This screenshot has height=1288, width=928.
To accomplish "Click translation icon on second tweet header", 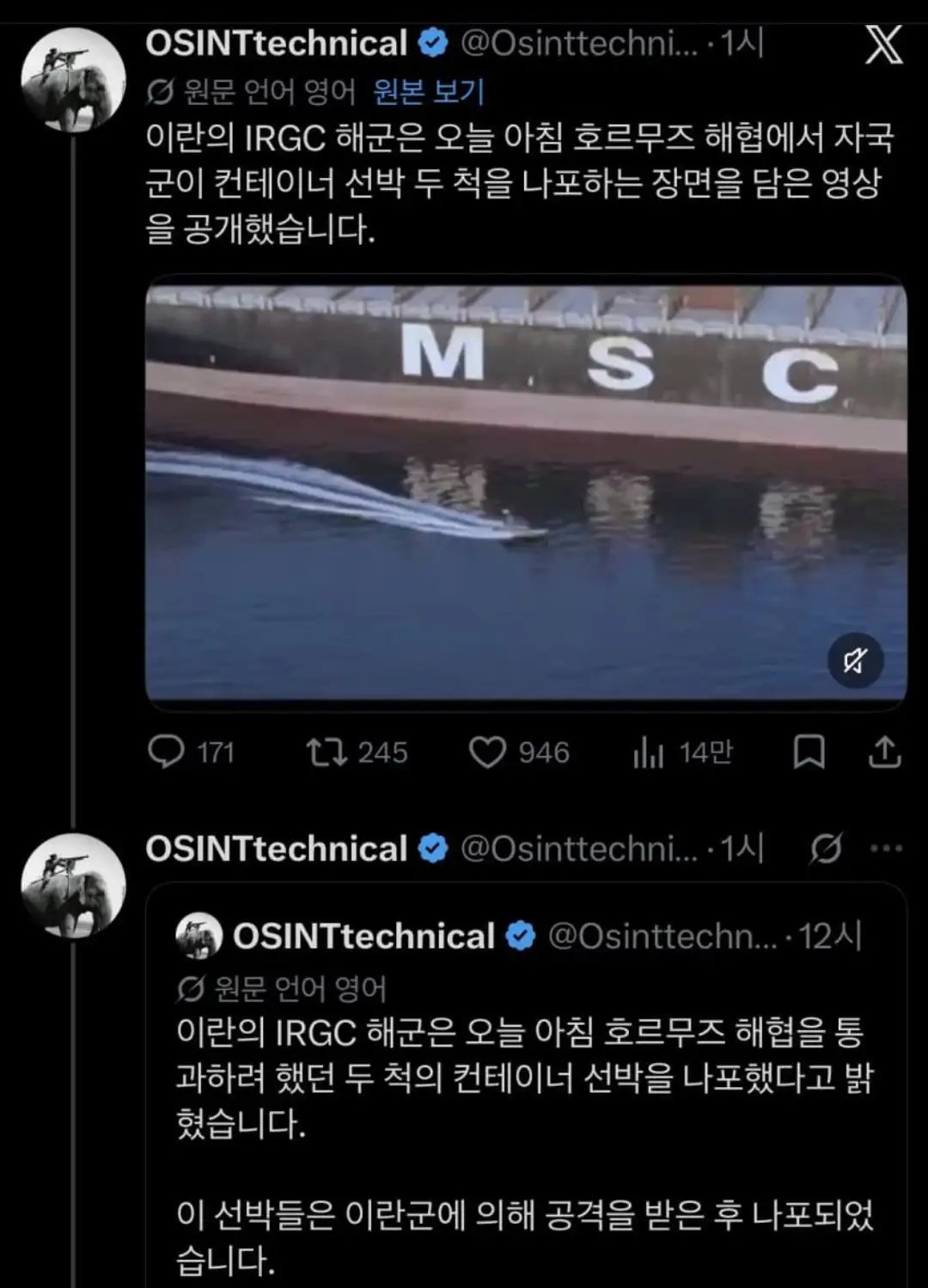I will [x=826, y=849].
